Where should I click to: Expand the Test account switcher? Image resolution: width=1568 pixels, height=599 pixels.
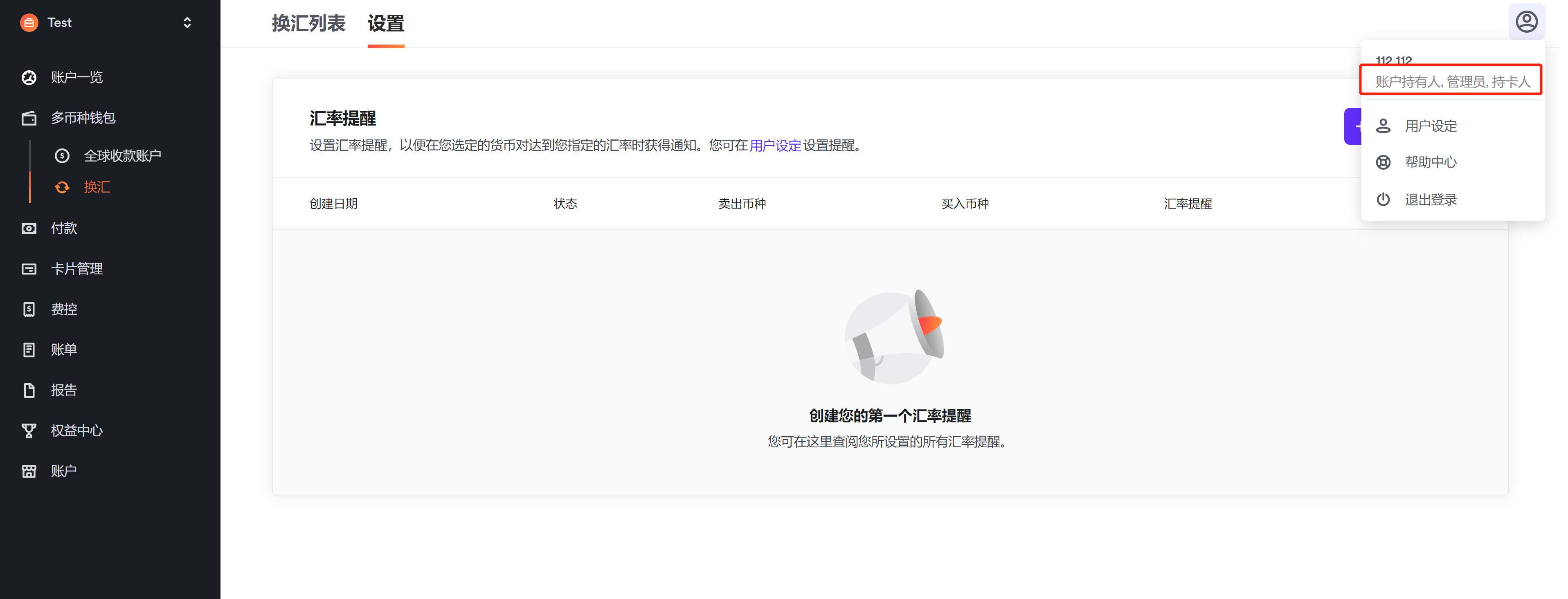pyautogui.click(x=187, y=22)
